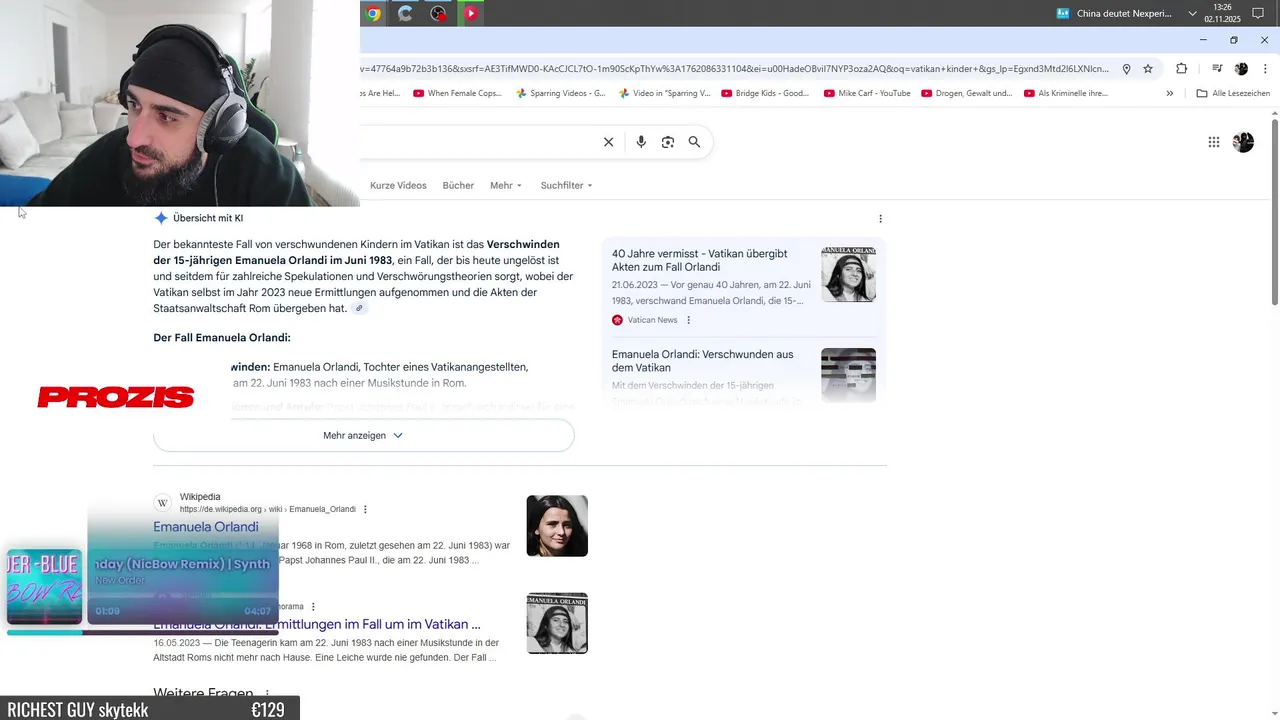1280x720 pixels.
Task: Expand the Suchfilter dropdown
Action: [567, 185]
